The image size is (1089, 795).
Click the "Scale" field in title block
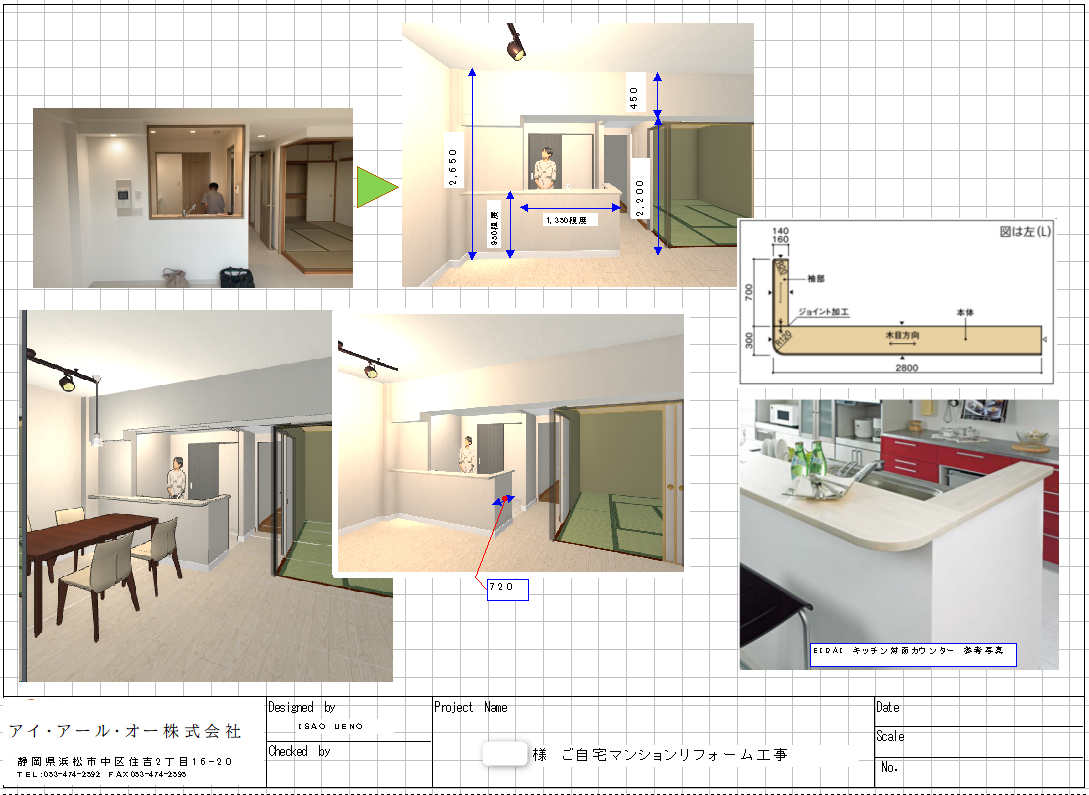890,736
